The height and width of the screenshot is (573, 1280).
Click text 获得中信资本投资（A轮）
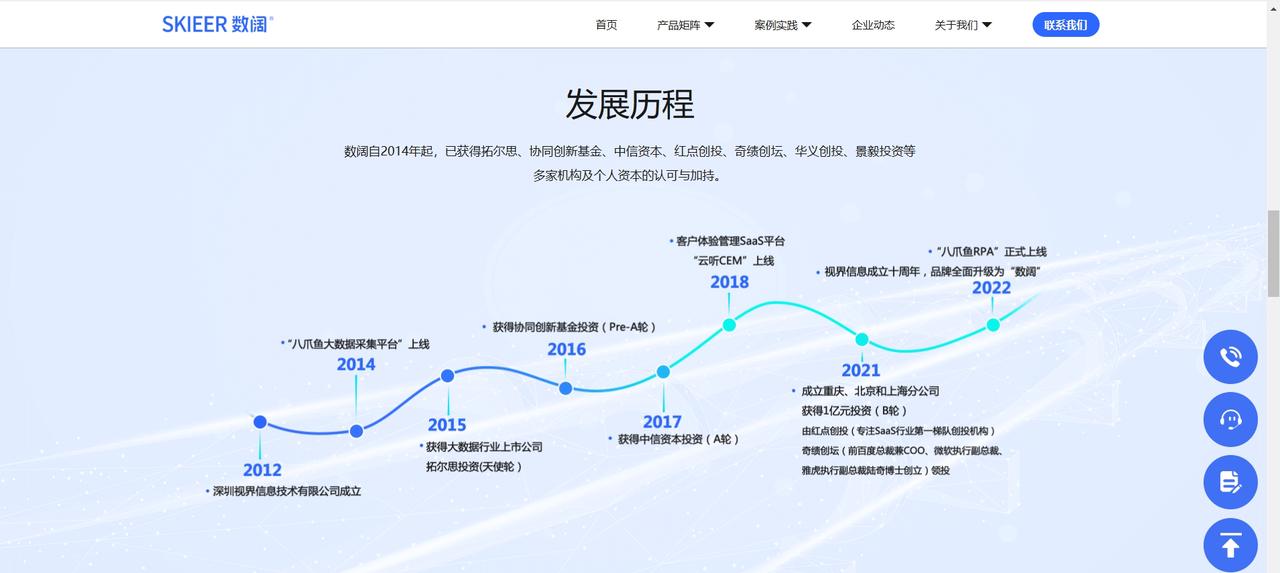point(679,439)
